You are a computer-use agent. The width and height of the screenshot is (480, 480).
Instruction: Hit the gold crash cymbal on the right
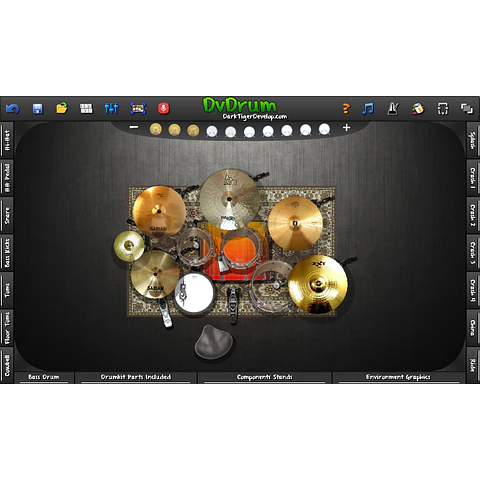click(x=295, y=223)
